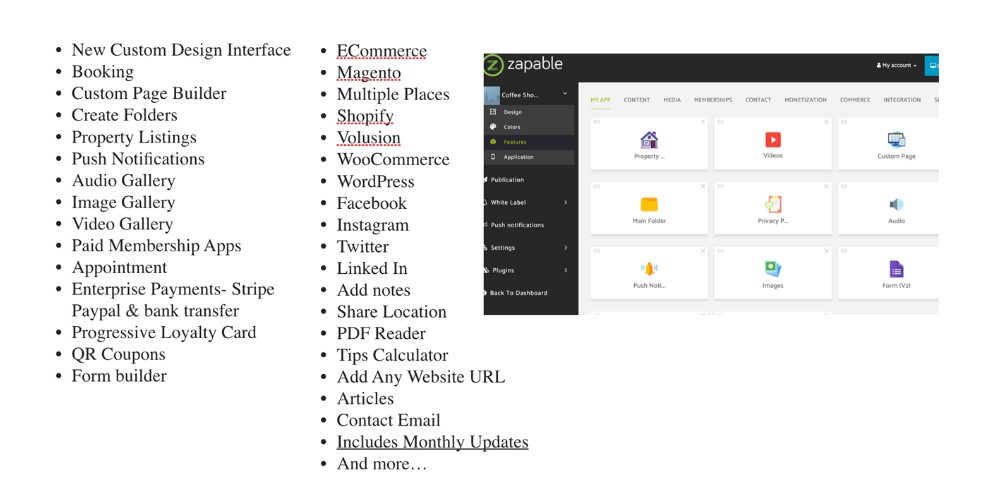Open the Push Notifications bell icon
The image size is (983, 503).
[x=649, y=269]
